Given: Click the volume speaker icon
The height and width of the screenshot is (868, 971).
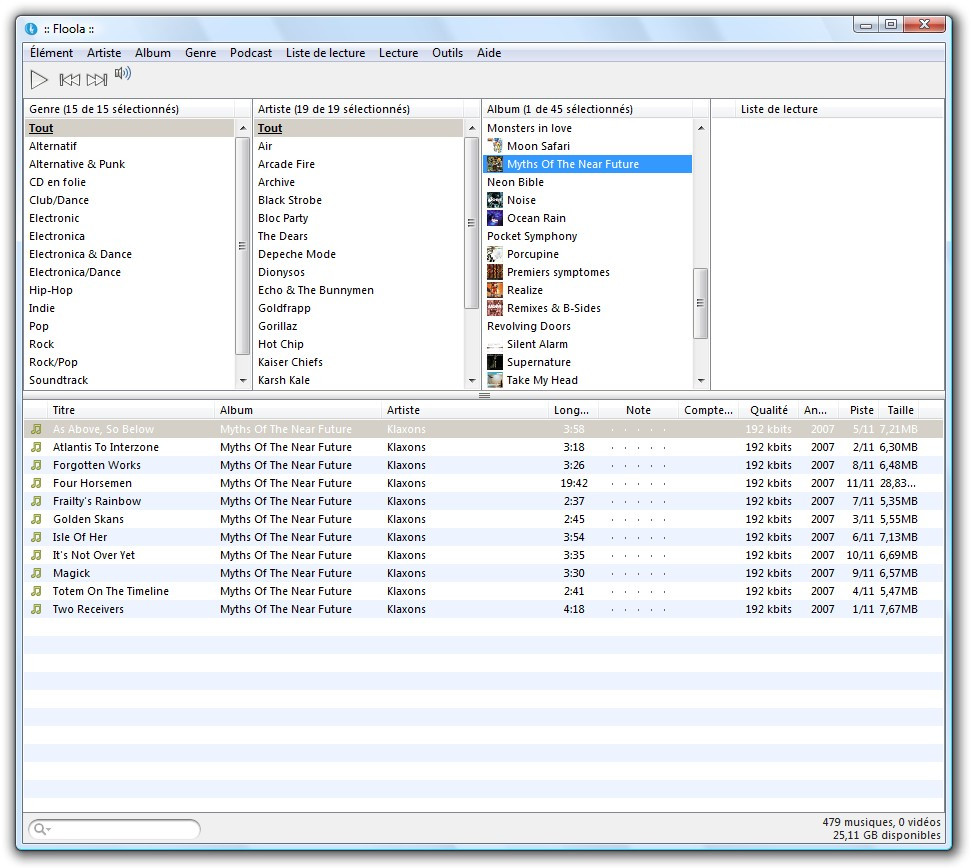Looking at the screenshot, I should [123, 73].
